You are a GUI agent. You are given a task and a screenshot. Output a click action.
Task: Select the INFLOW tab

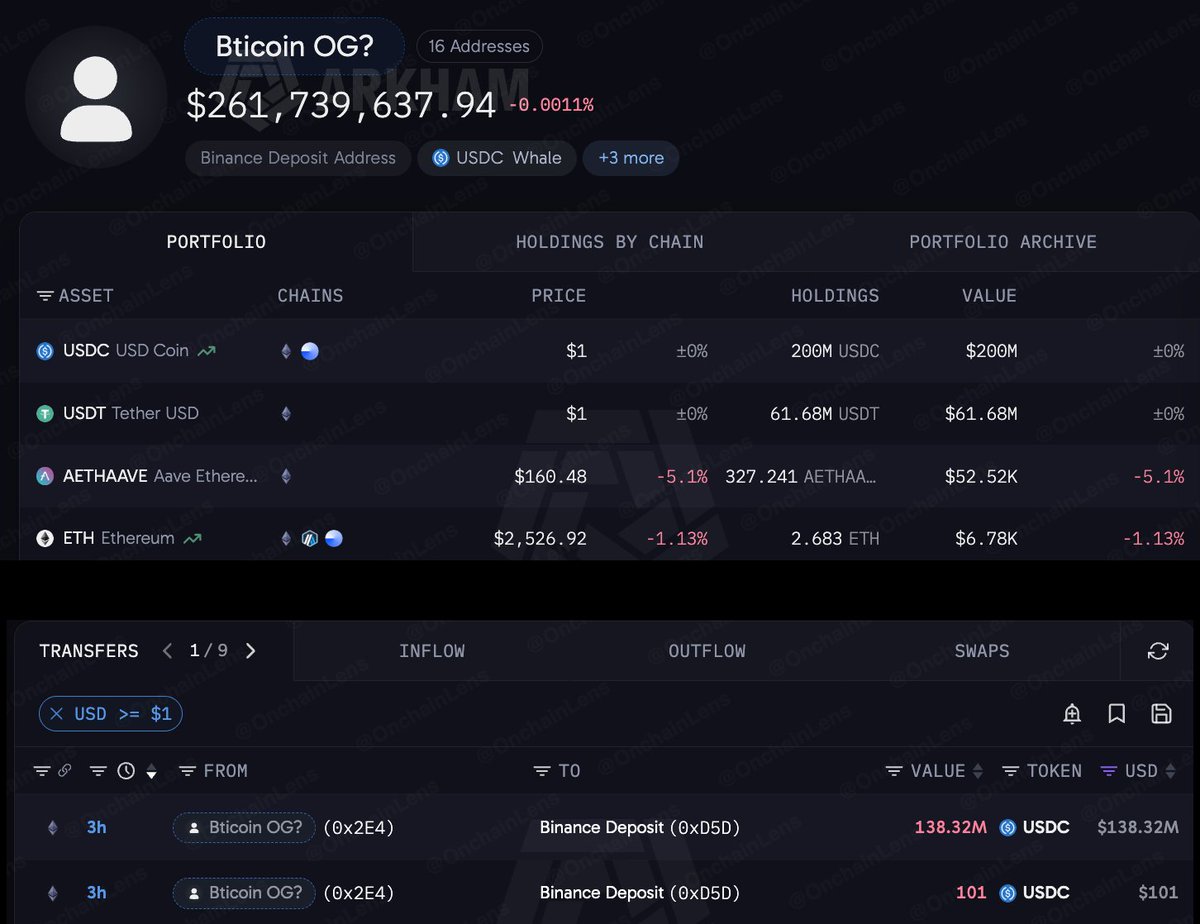(432, 651)
